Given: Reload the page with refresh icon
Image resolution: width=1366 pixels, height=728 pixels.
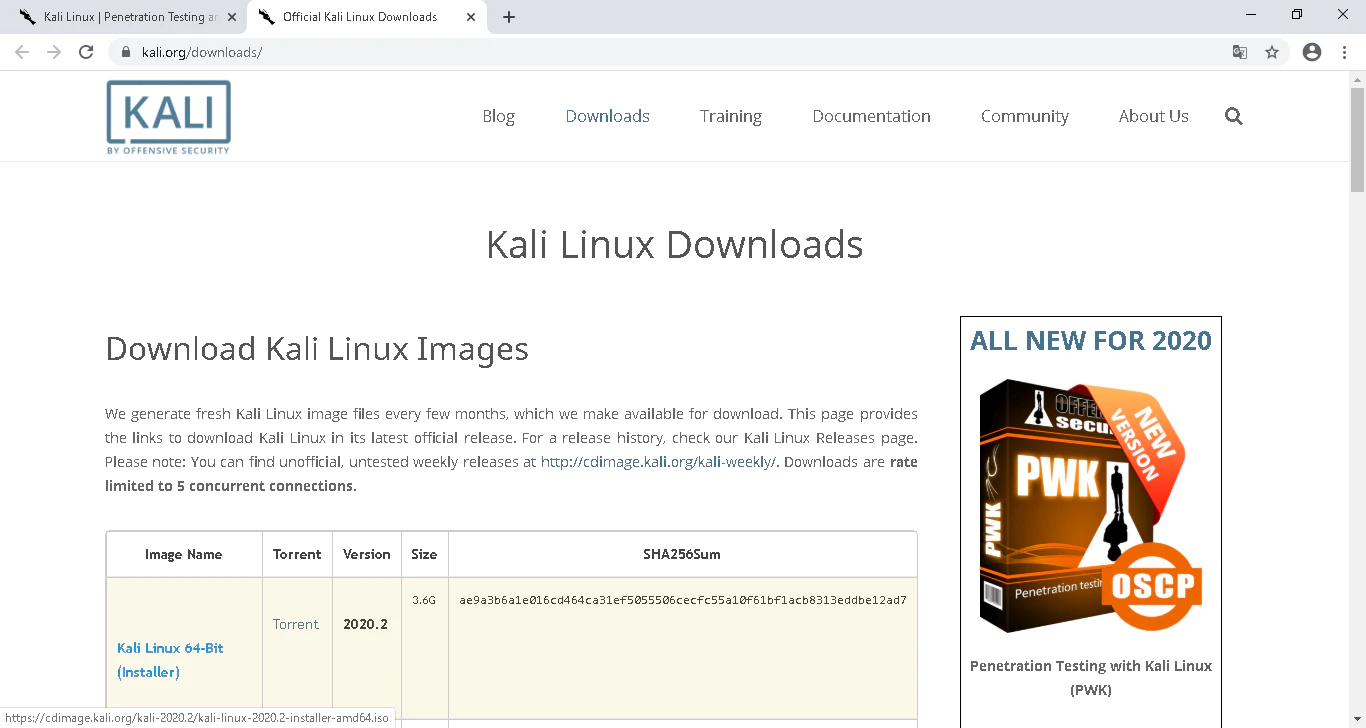Looking at the screenshot, I should point(86,52).
